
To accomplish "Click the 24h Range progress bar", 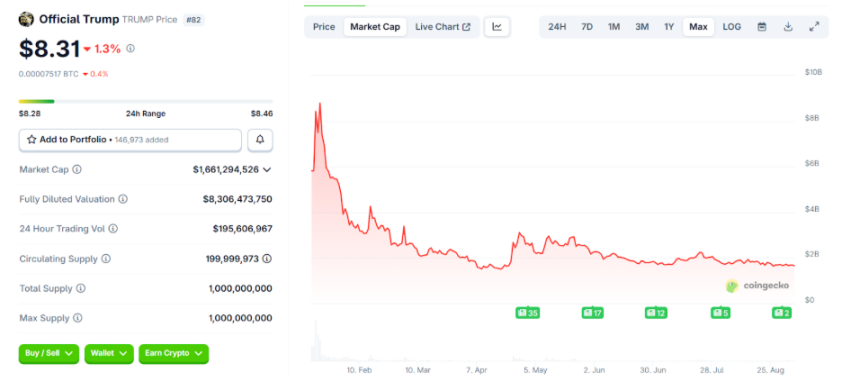I will tap(146, 101).
